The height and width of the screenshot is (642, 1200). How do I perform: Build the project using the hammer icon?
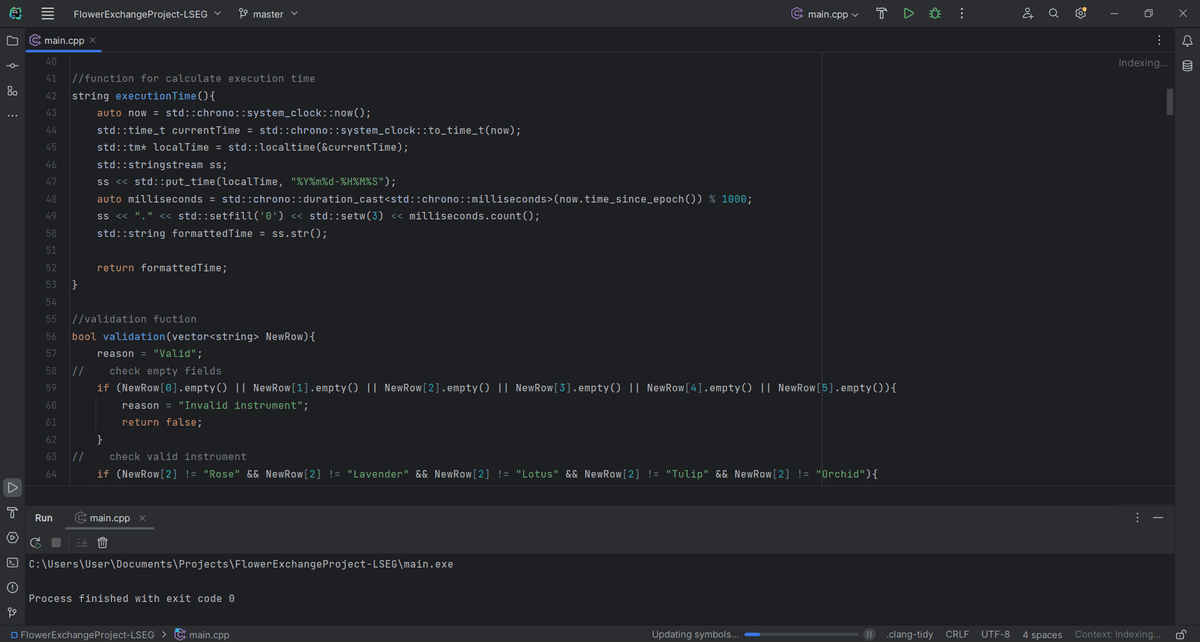[881, 13]
